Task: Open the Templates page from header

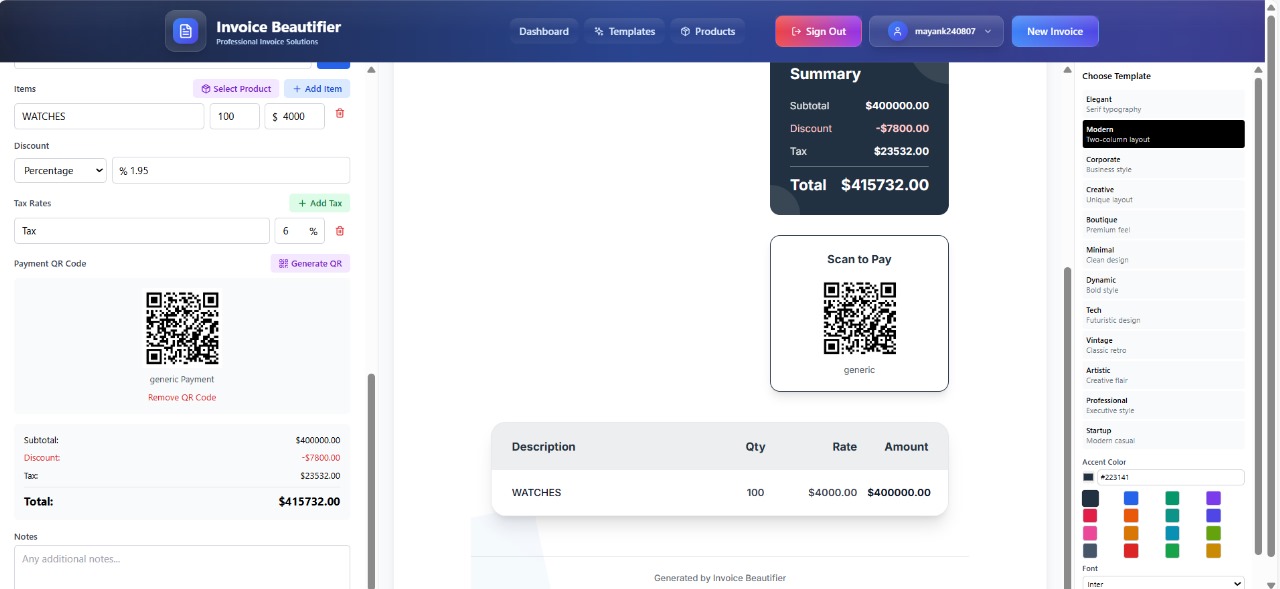Action: tap(625, 31)
